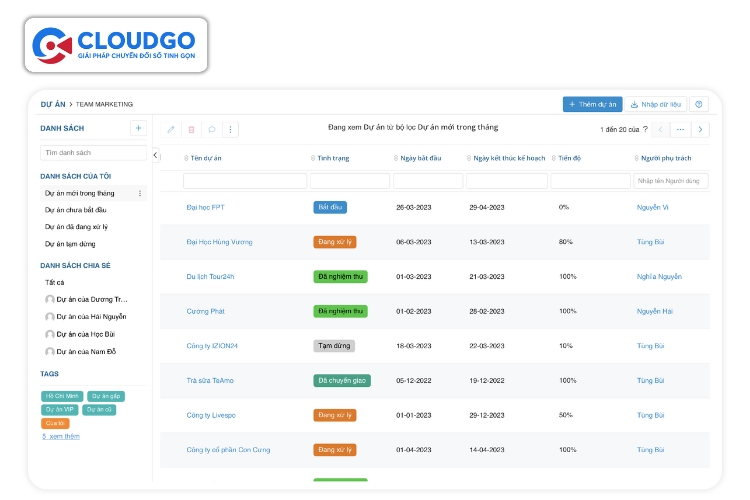Screen dimensions: 750x500
Task: Go to next page with right arrow
Action: [701, 129]
